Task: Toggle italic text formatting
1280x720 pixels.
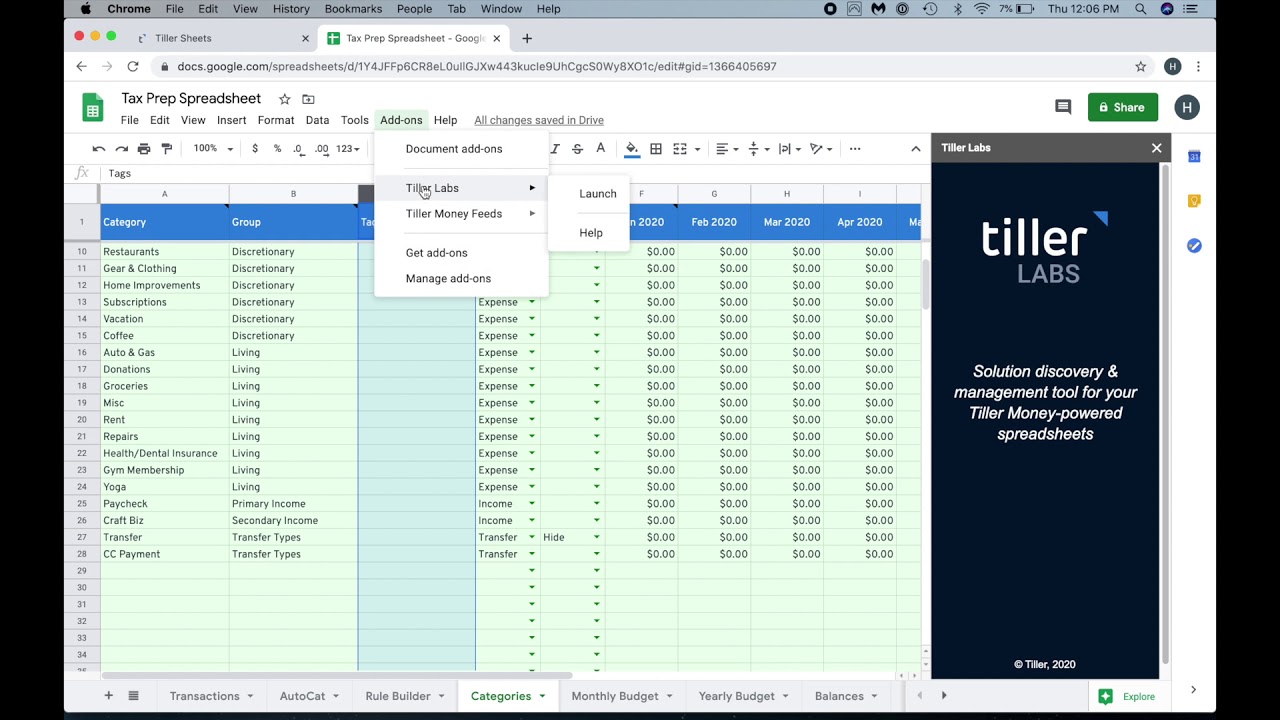Action: [x=555, y=149]
